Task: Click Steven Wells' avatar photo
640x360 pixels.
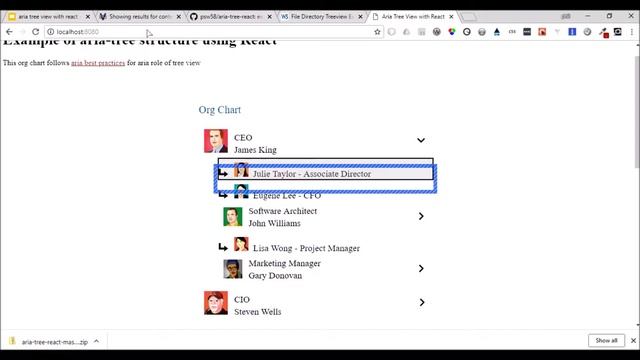Action: click(216, 302)
